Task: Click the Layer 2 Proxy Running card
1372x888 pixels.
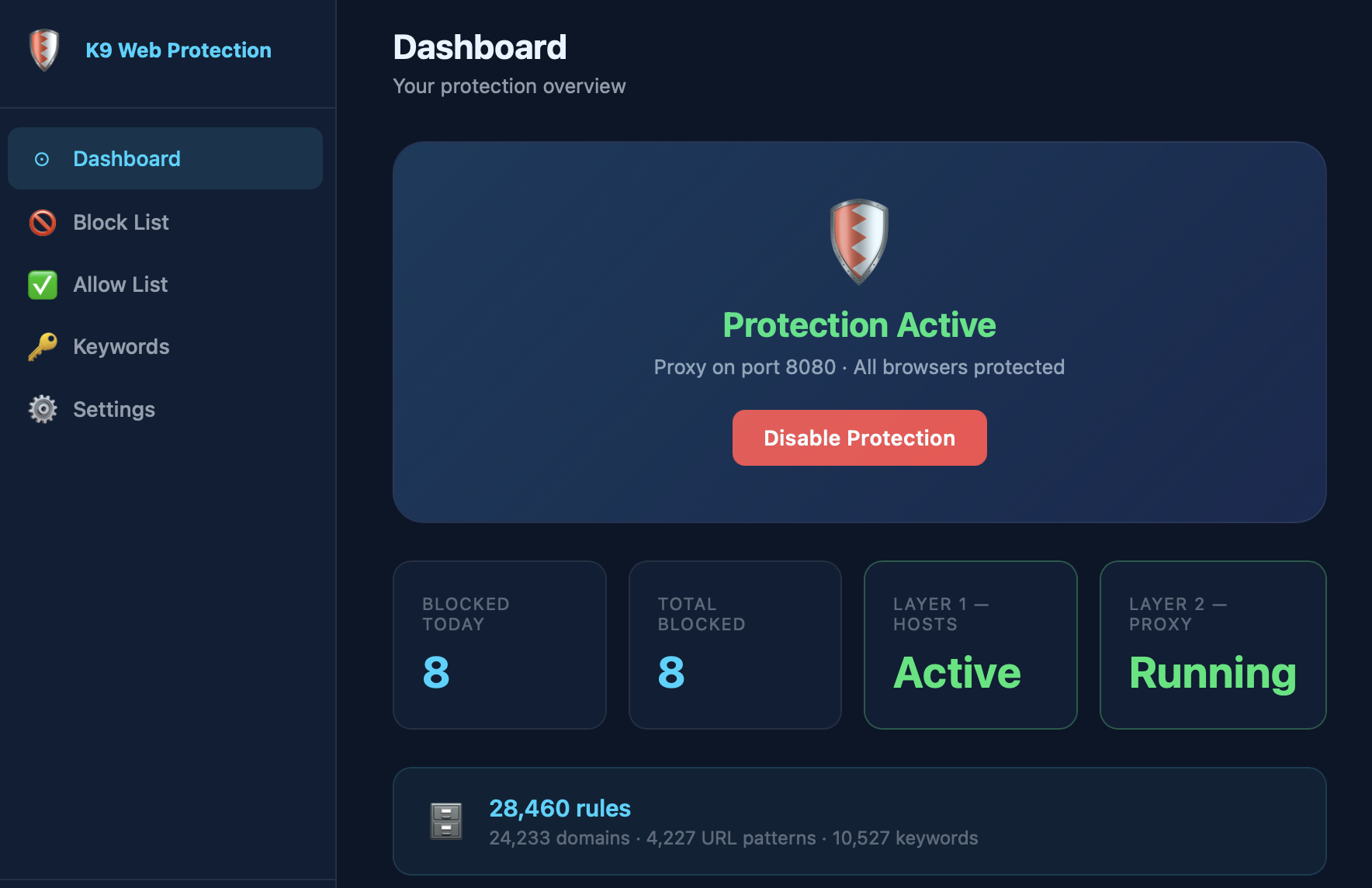Action: [1213, 645]
